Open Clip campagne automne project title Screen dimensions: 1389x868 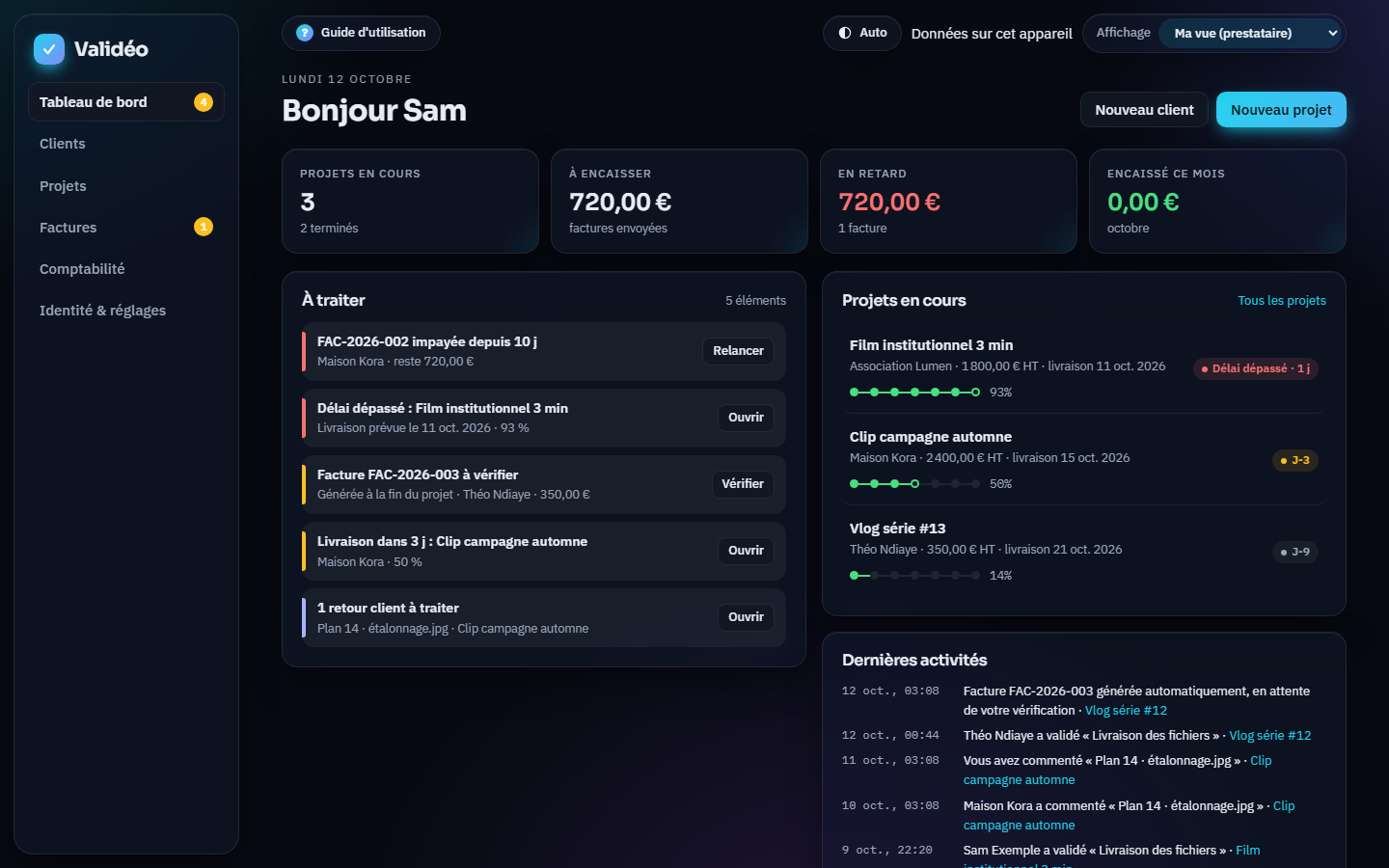(x=930, y=437)
